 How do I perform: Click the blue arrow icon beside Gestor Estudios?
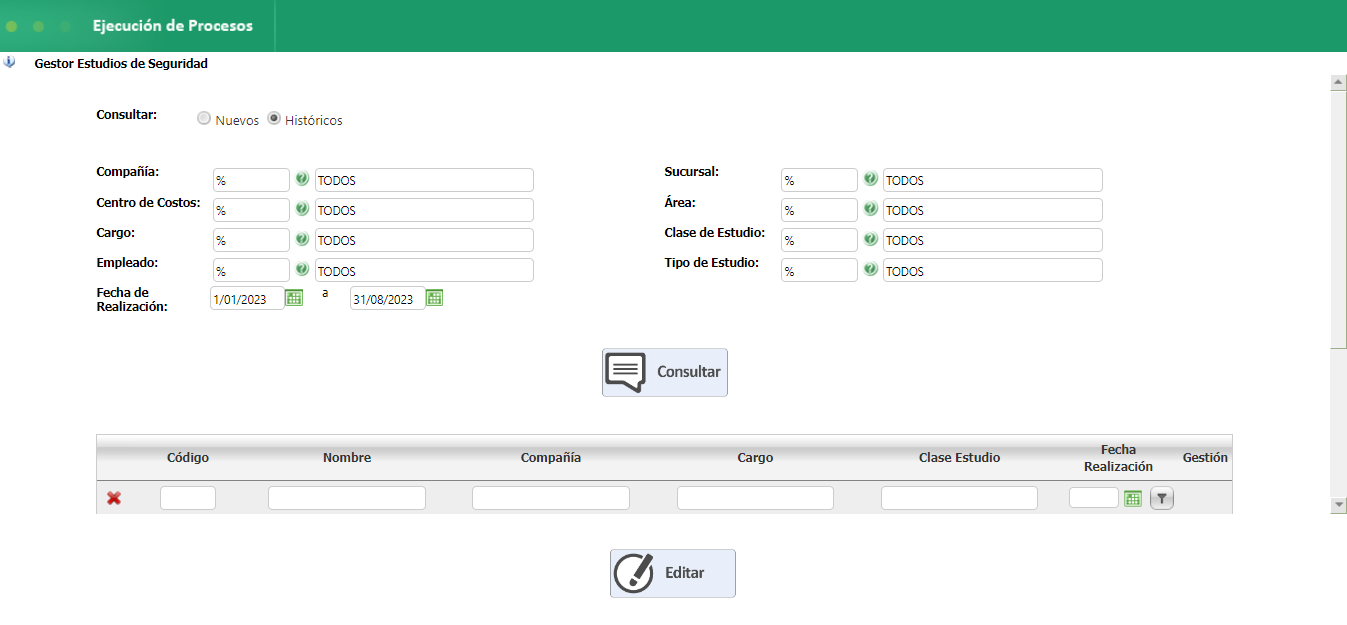10,62
